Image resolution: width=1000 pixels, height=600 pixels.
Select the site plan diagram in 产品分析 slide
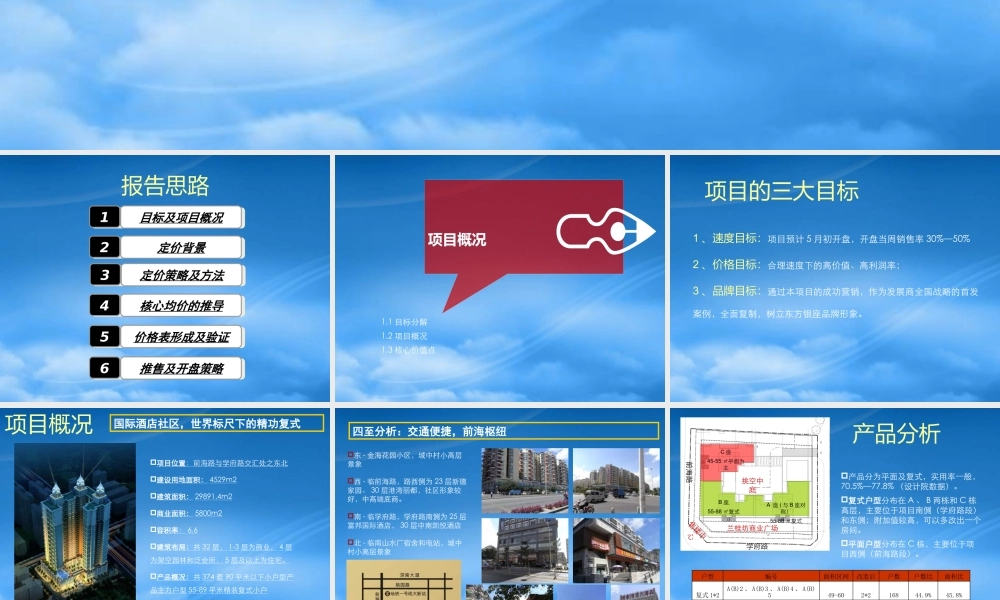click(x=754, y=484)
